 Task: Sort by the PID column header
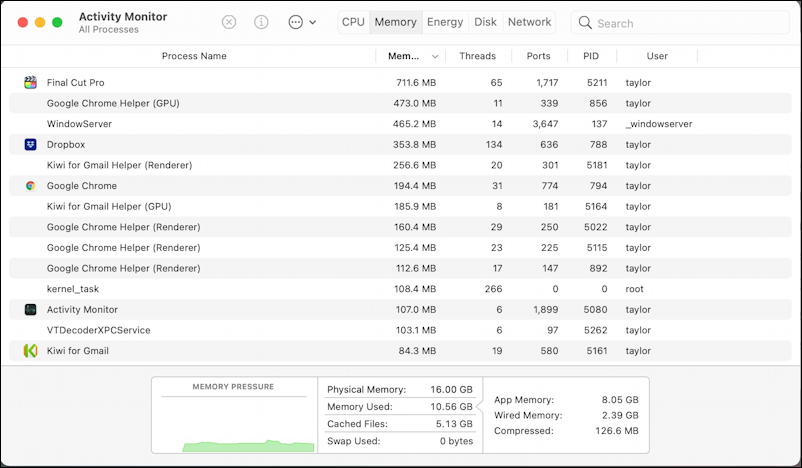pyautogui.click(x=591, y=56)
